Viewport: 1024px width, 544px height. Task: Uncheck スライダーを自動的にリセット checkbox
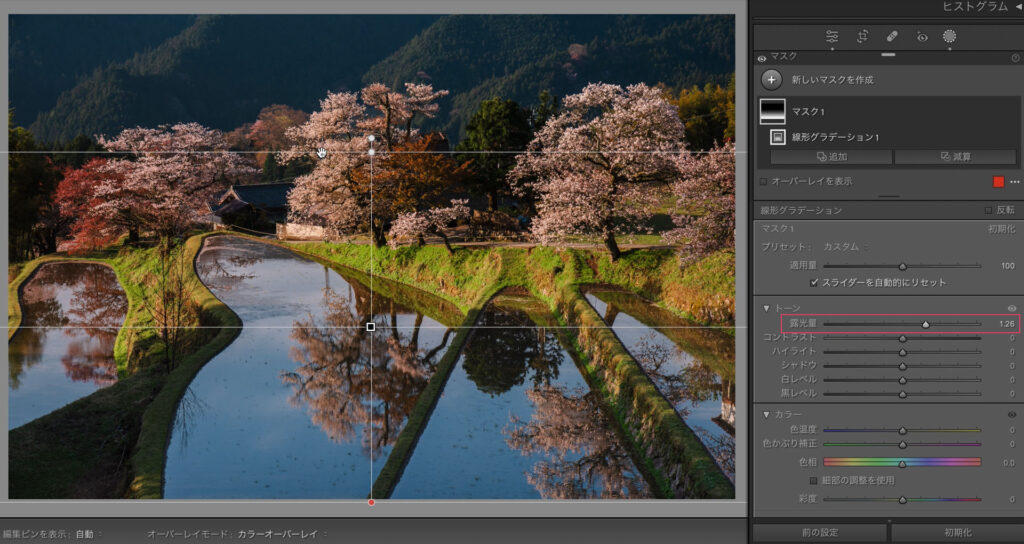click(x=814, y=283)
